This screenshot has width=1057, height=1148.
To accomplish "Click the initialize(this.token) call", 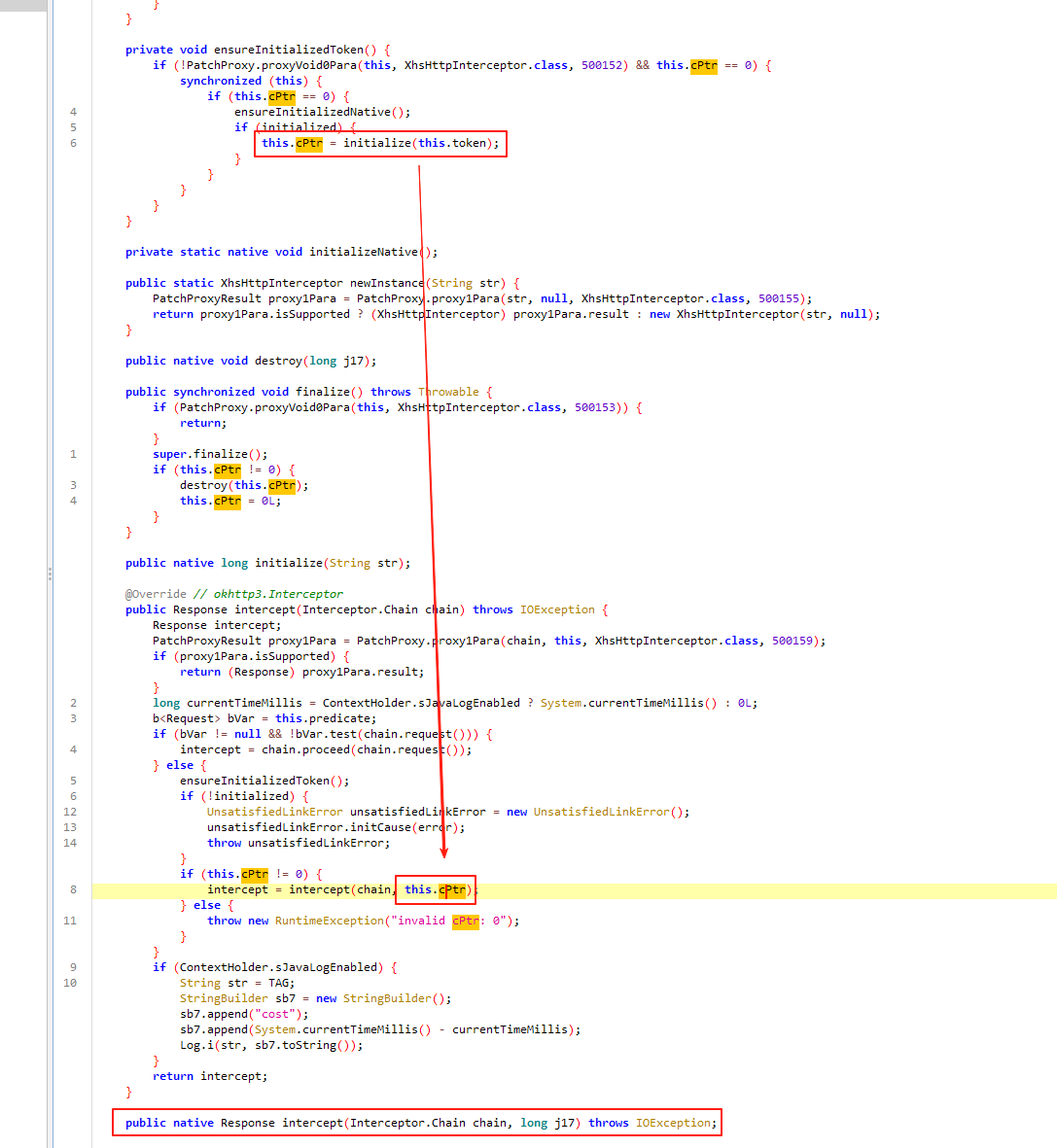I will (x=417, y=143).
